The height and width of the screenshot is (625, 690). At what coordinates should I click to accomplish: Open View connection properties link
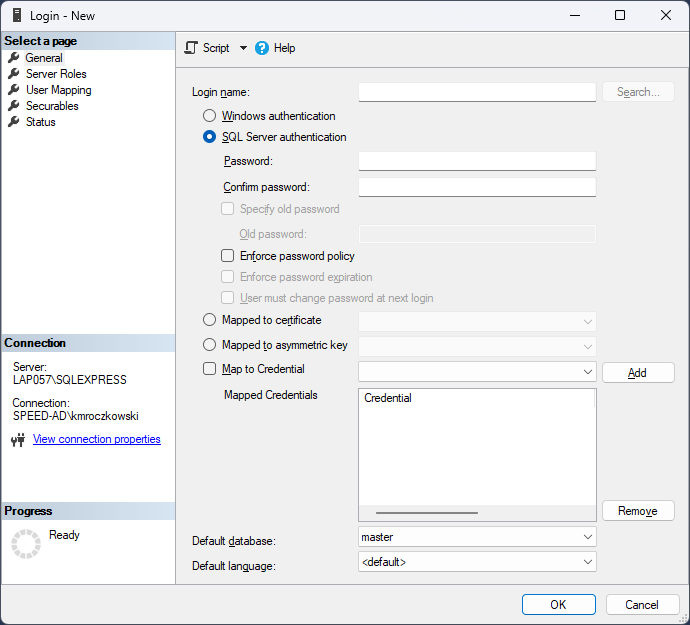click(x=97, y=439)
